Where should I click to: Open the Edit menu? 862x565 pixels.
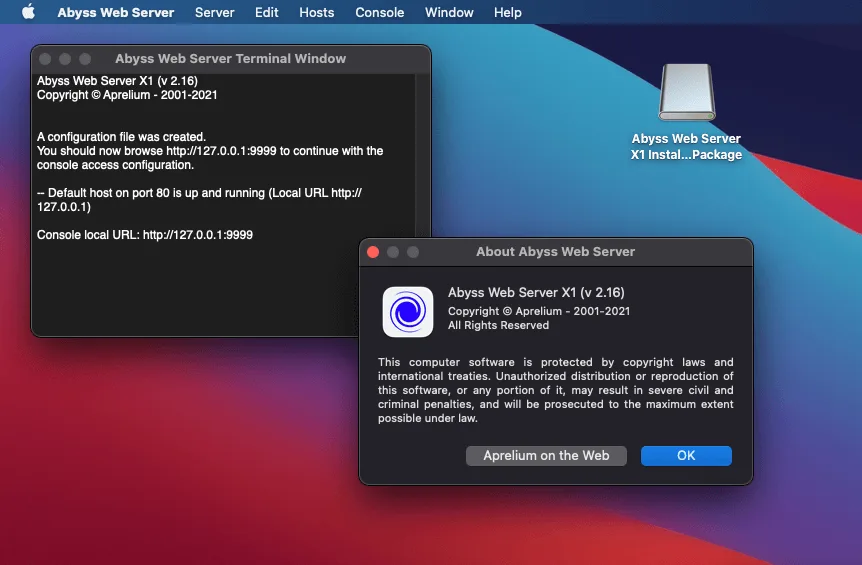pos(267,12)
